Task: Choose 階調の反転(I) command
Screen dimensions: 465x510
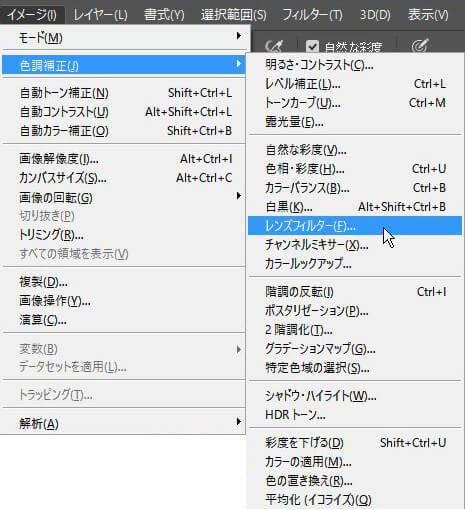Action: click(x=355, y=292)
